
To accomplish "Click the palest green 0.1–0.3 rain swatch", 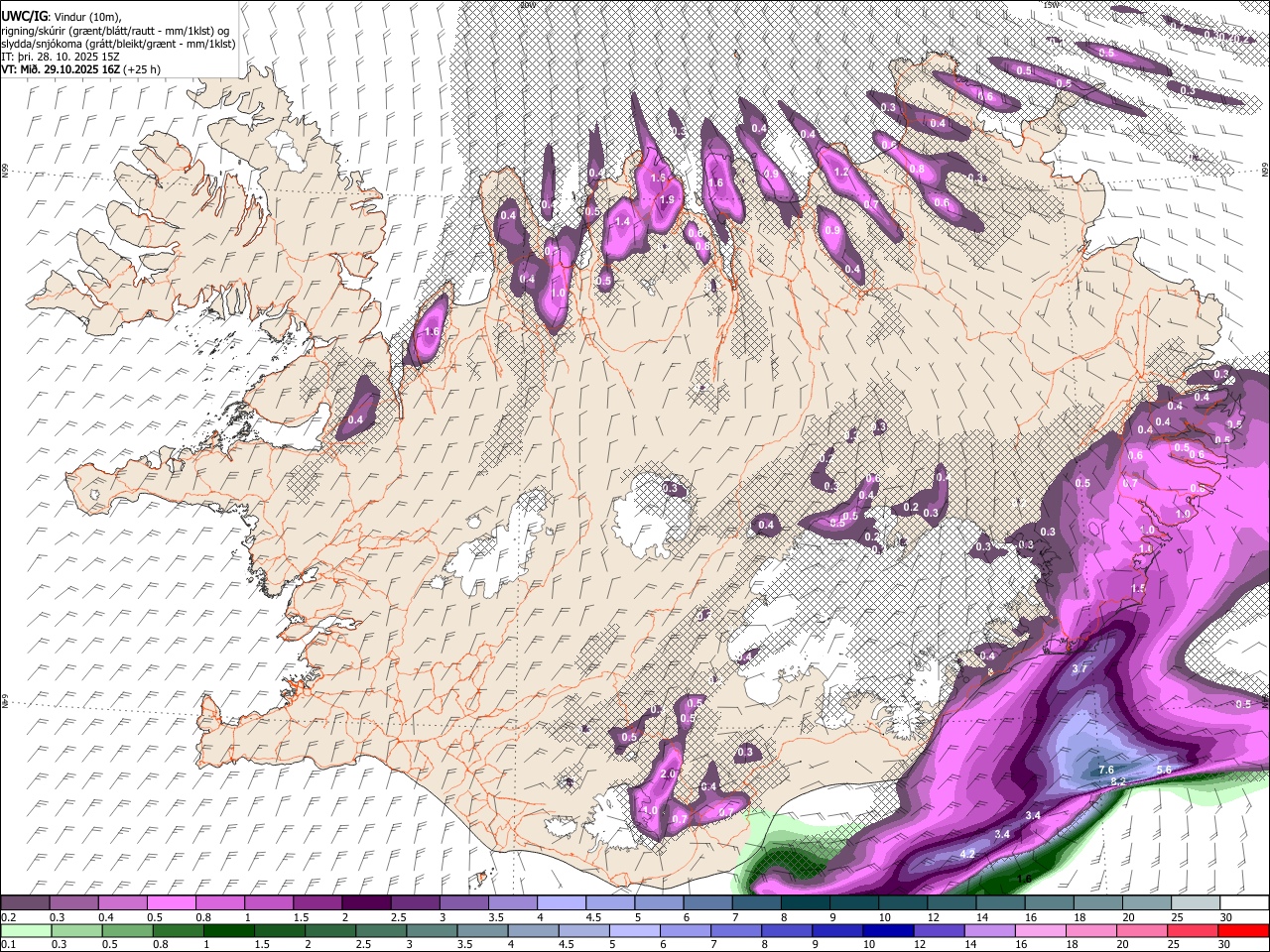I will coord(26,930).
